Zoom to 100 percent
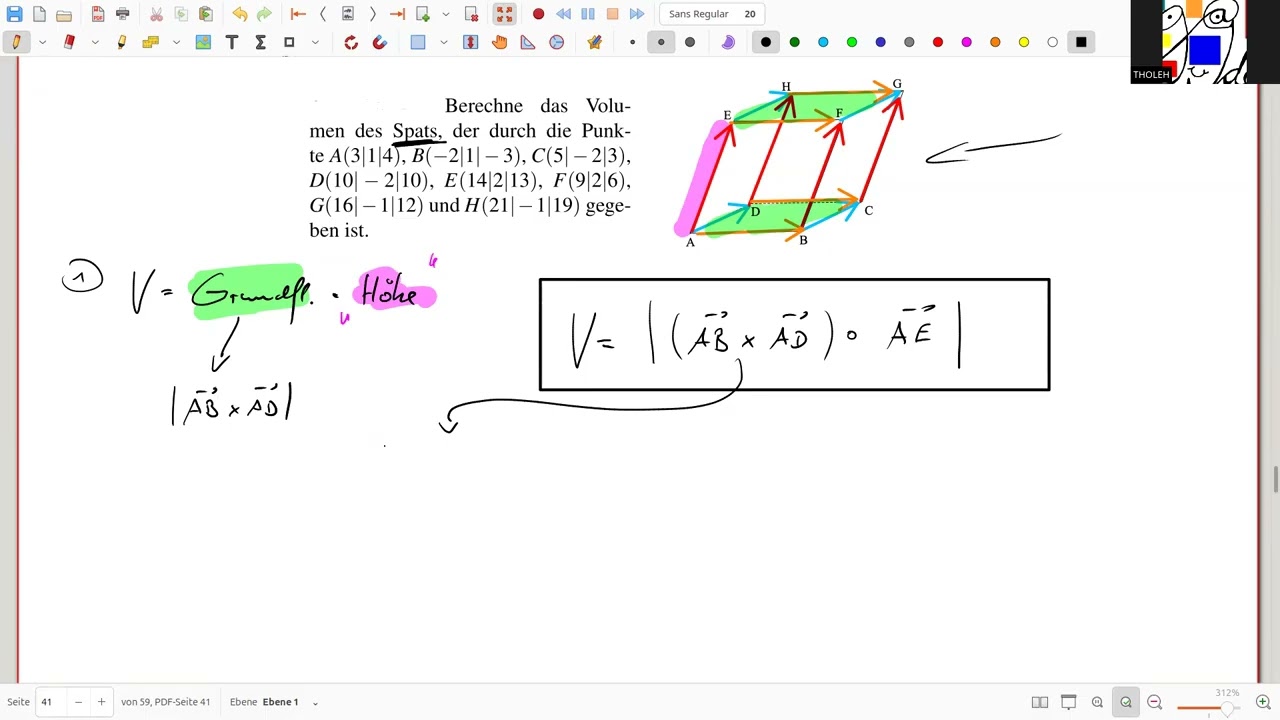Viewport: 1280px width, 720px height. [x=1097, y=702]
